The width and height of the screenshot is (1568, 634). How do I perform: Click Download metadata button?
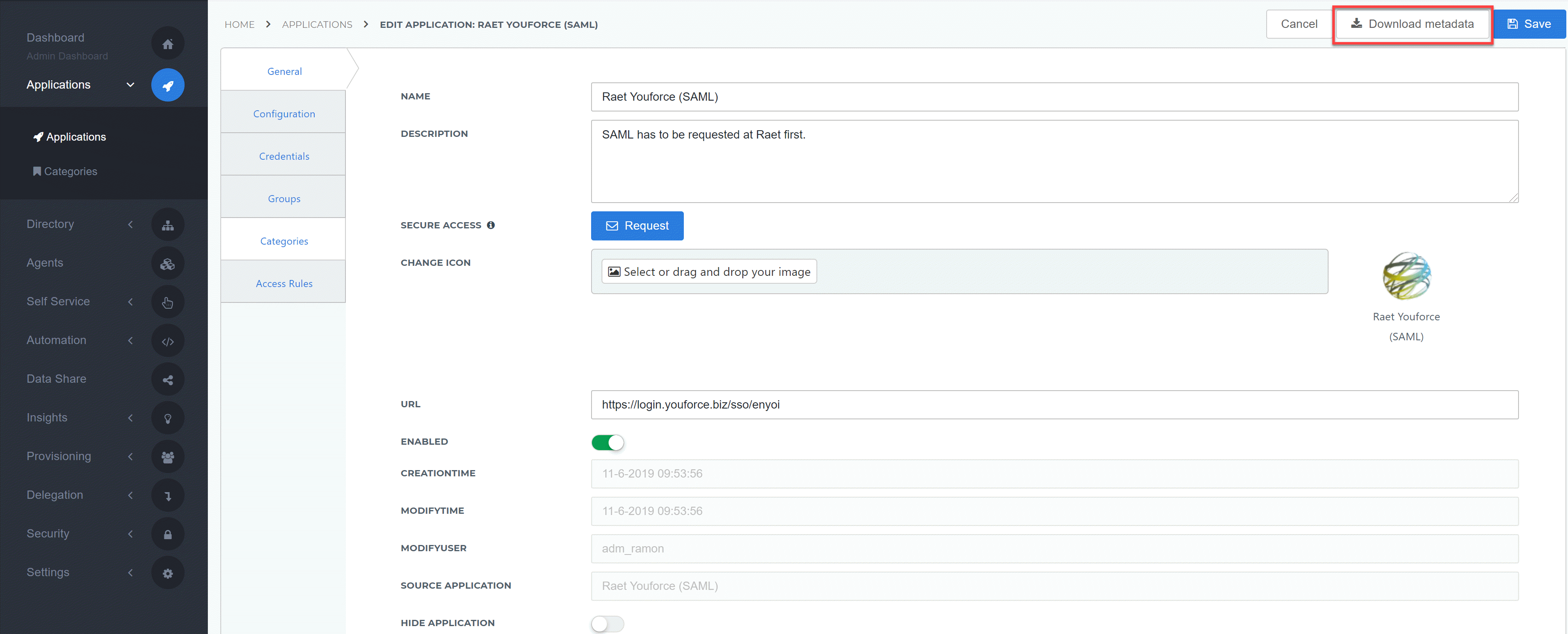(x=1412, y=24)
